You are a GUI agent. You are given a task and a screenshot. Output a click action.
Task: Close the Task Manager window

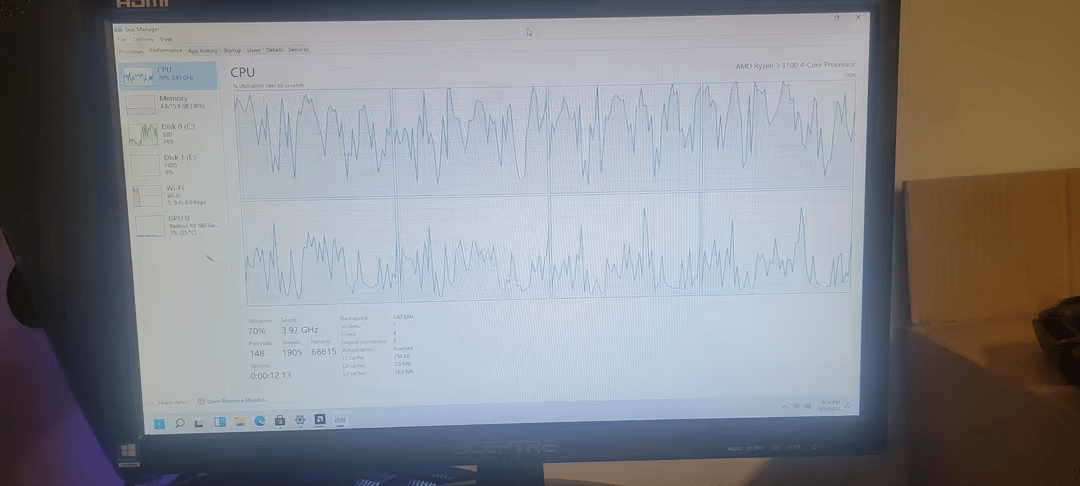[858, 18]
